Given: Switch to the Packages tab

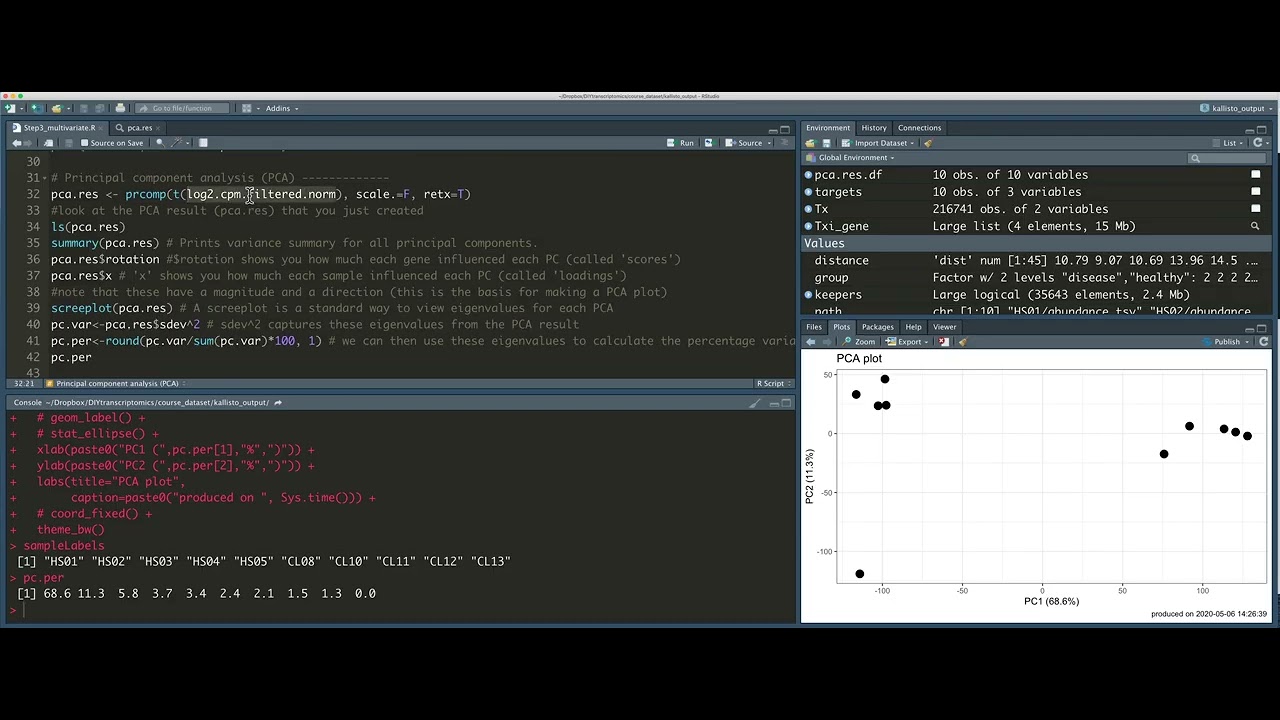Looking at the screenshot, I should [x=878, y=327].
